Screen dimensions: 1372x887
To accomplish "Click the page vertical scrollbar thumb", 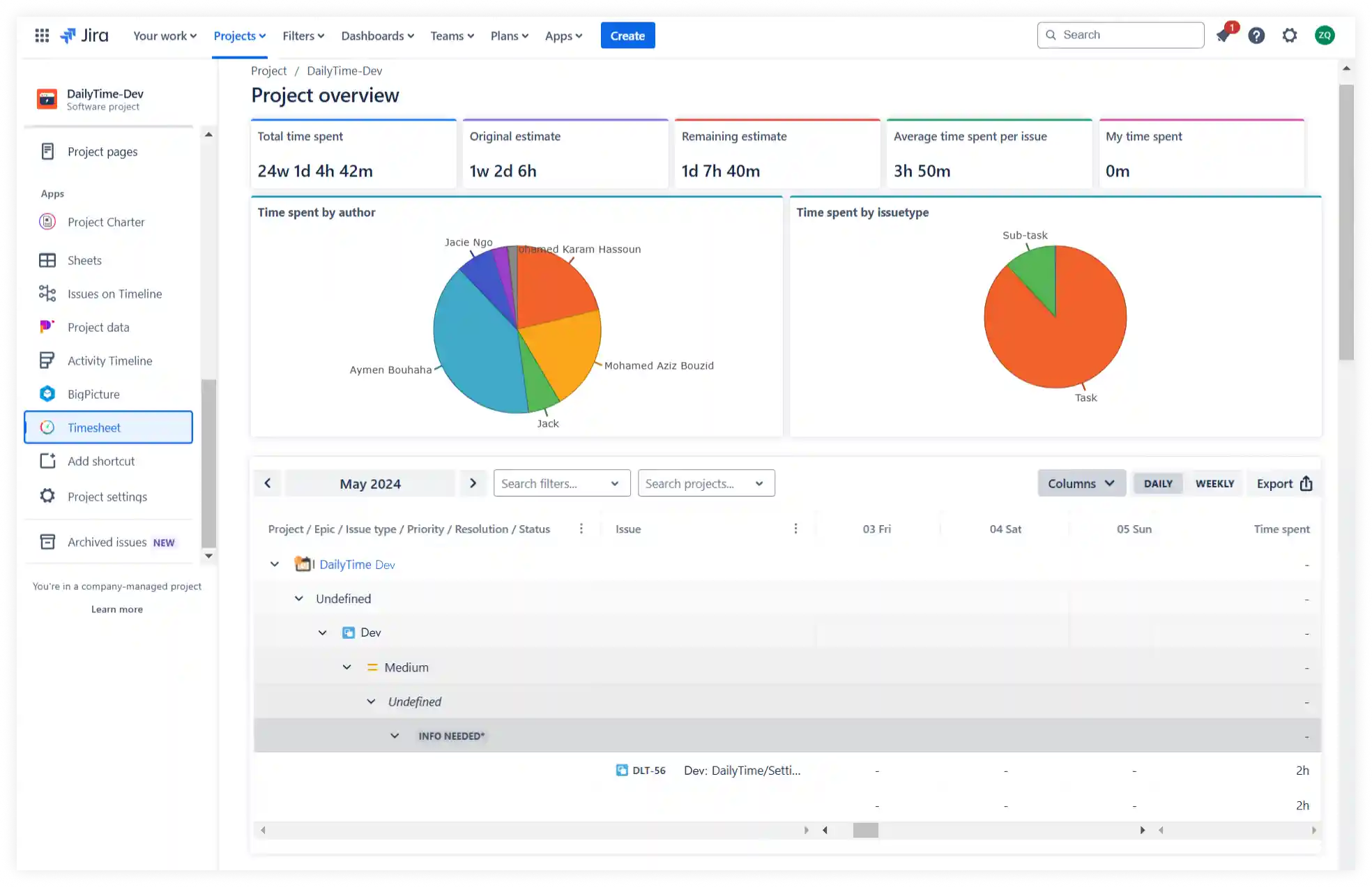I will pos(1346,222).
